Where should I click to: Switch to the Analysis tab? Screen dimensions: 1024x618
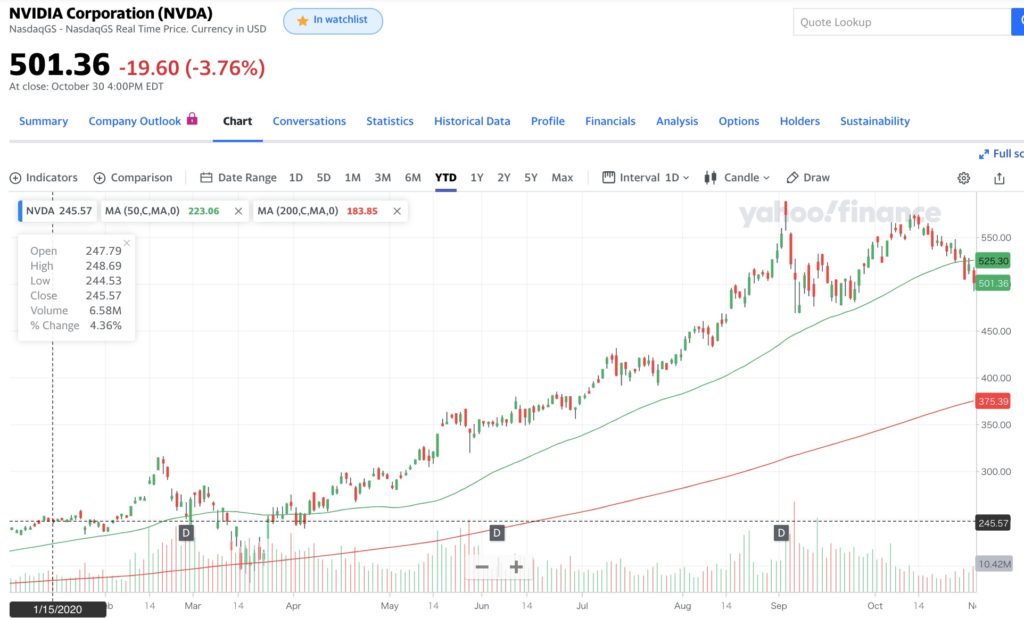pos(677,121)
